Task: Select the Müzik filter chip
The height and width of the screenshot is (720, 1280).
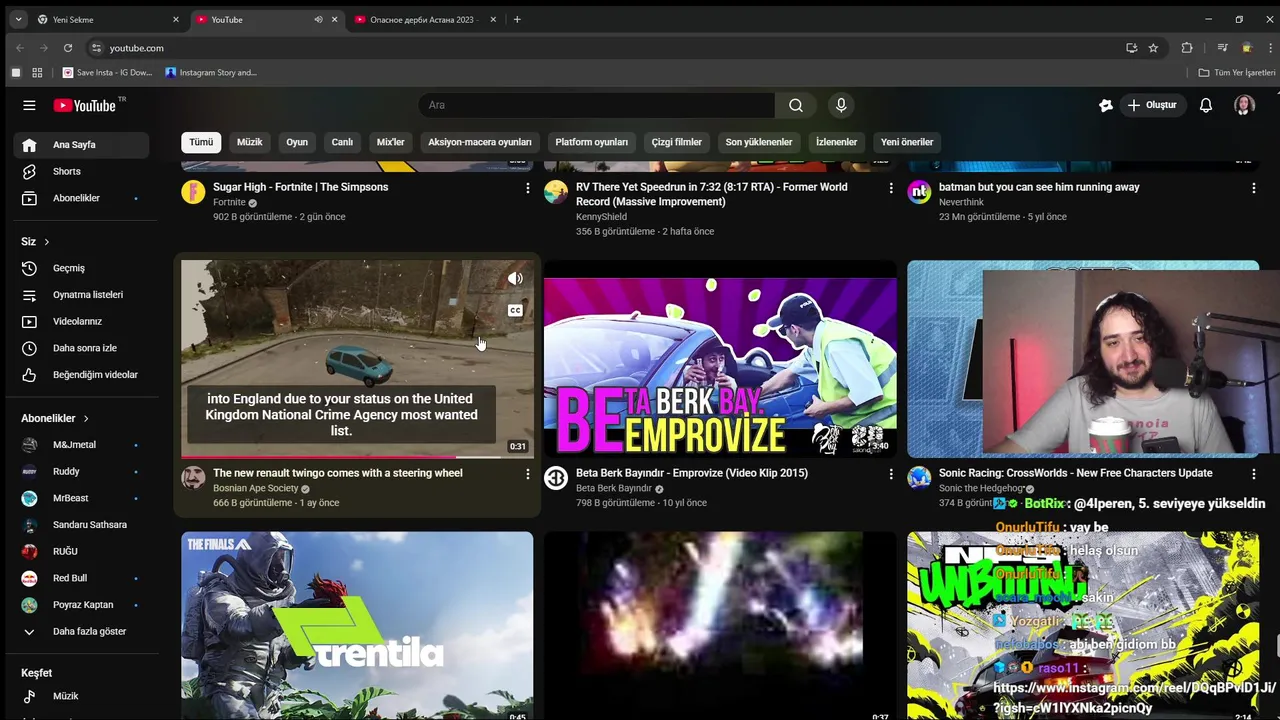Action: (249, 142)
